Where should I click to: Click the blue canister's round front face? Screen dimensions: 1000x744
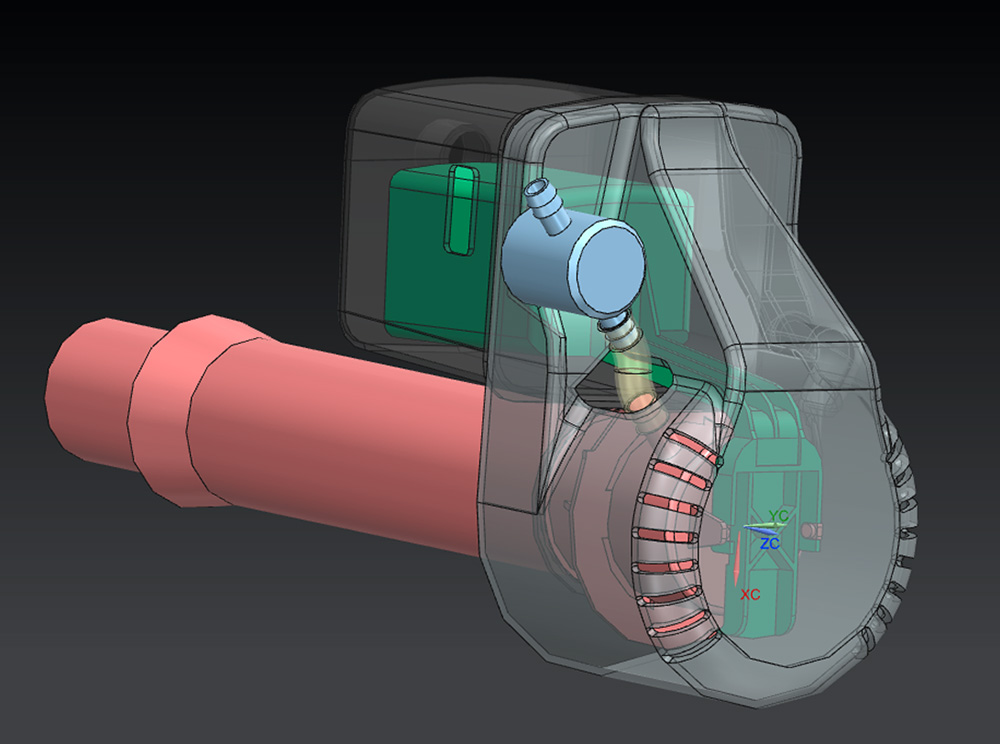coord(609,263)
